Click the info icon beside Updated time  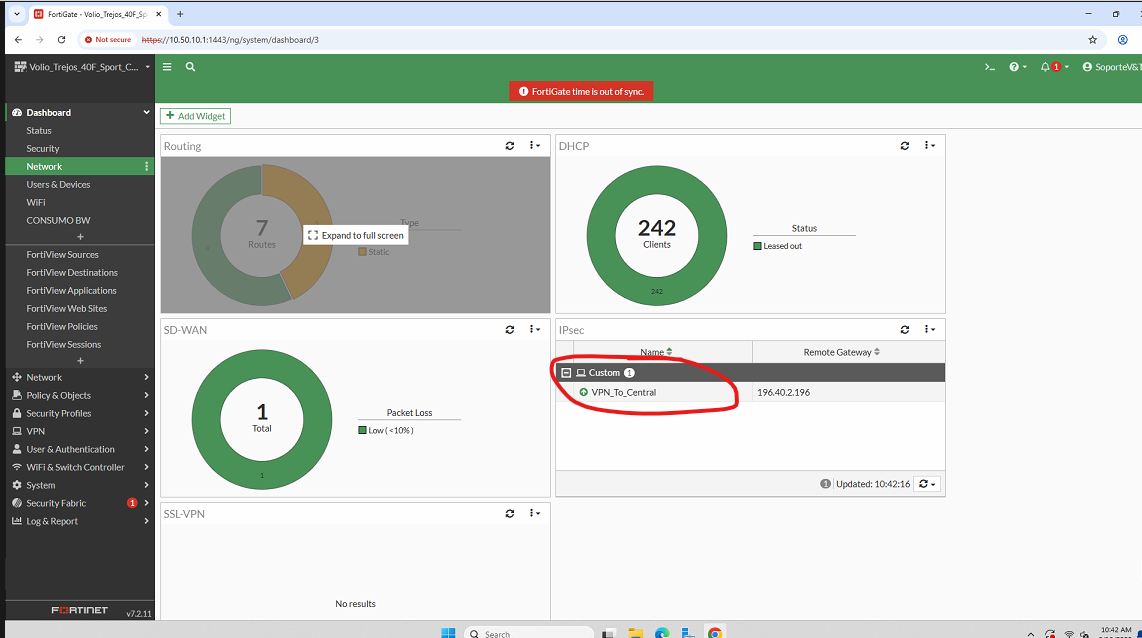[x=825, y=484]
